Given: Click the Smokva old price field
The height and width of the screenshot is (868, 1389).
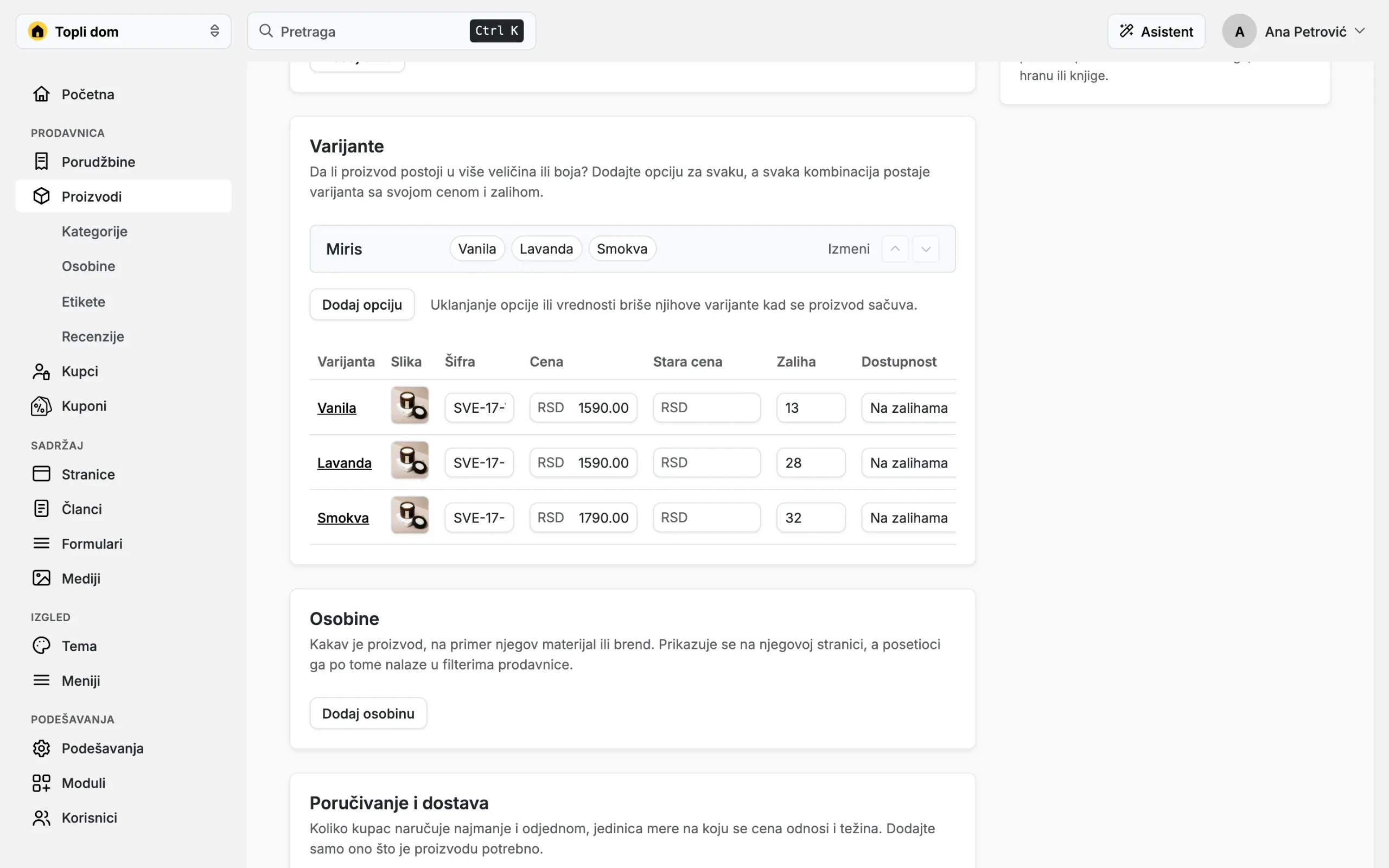Looking at the screenshot, I should [707, 518].
